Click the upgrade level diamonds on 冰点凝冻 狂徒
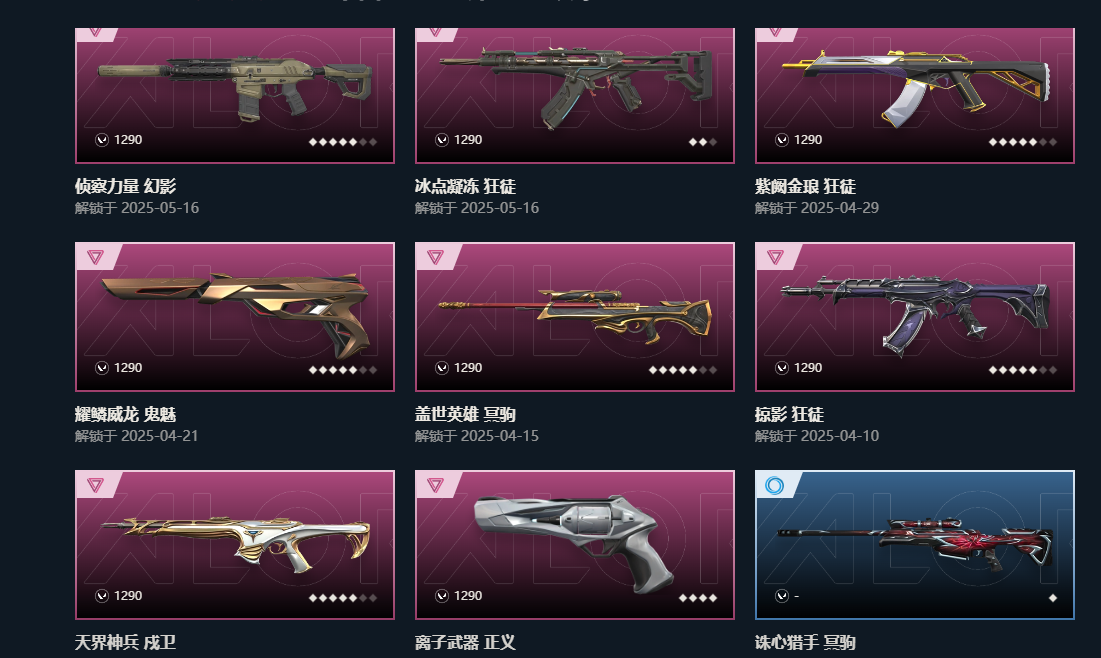Screen dimensions: 1101x658 [703, 142]
